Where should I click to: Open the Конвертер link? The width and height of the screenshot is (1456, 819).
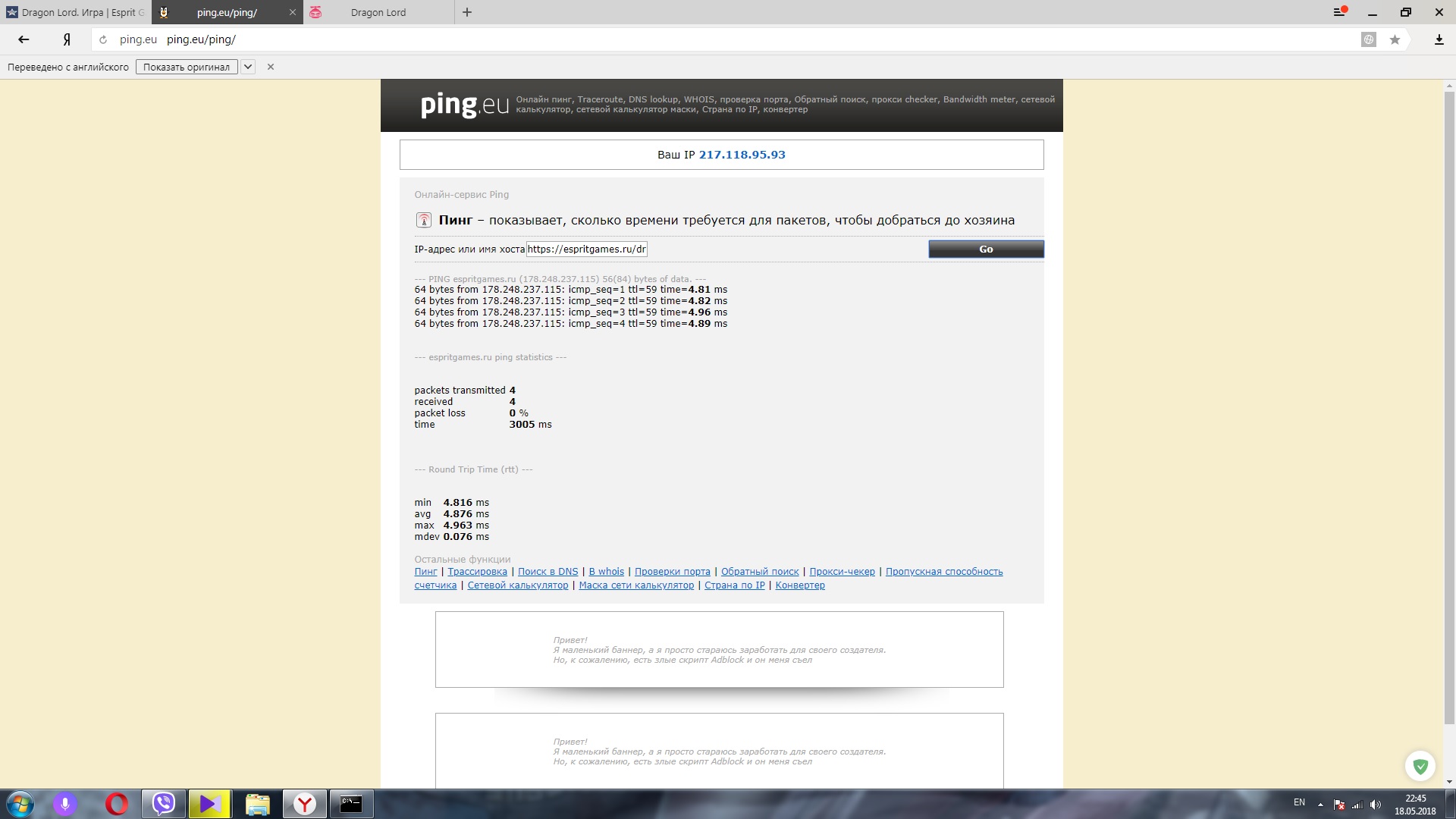[x=800, y=585]
